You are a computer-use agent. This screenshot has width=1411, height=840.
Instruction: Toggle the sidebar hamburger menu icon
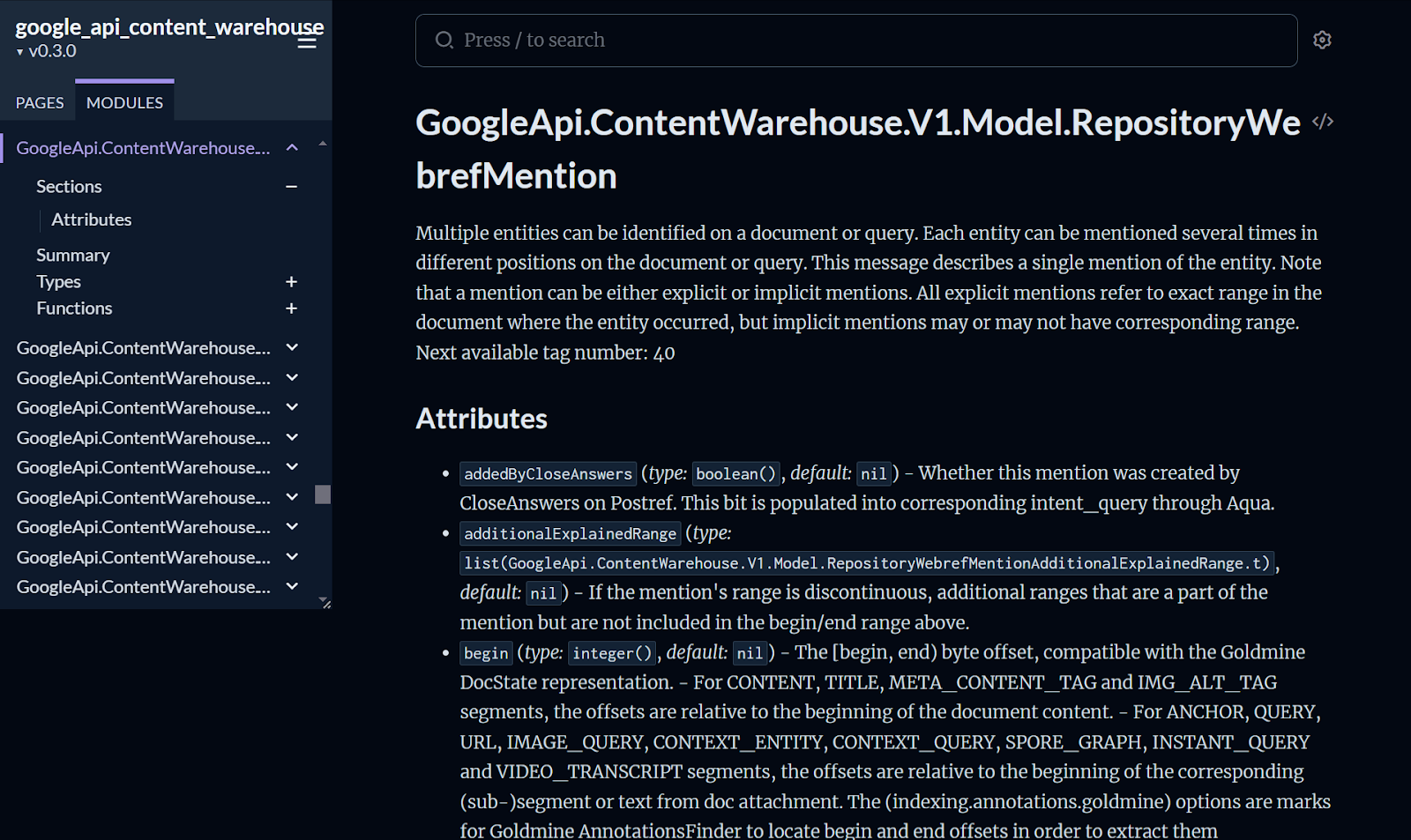pyautogui.click(x=307, y=41)
